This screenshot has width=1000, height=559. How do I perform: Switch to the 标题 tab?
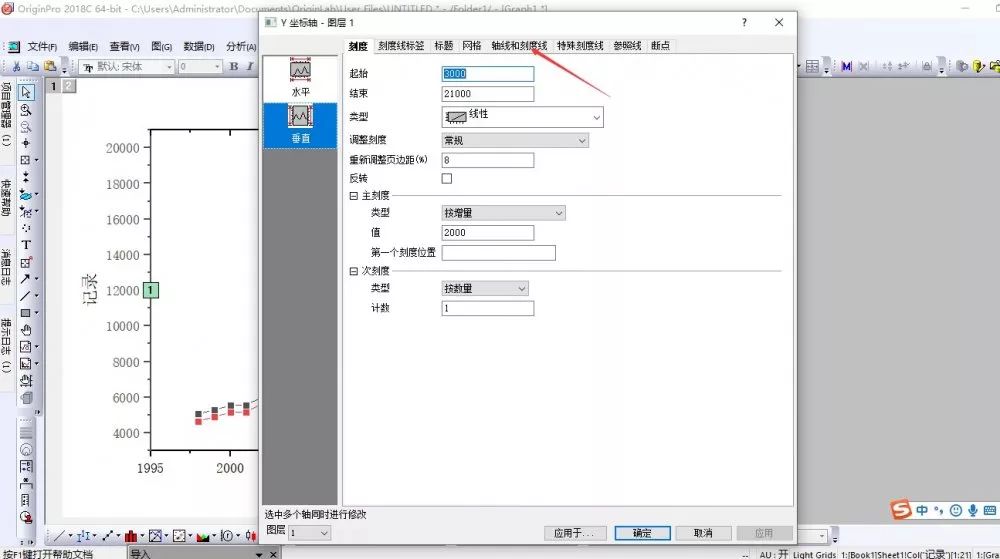443,46
